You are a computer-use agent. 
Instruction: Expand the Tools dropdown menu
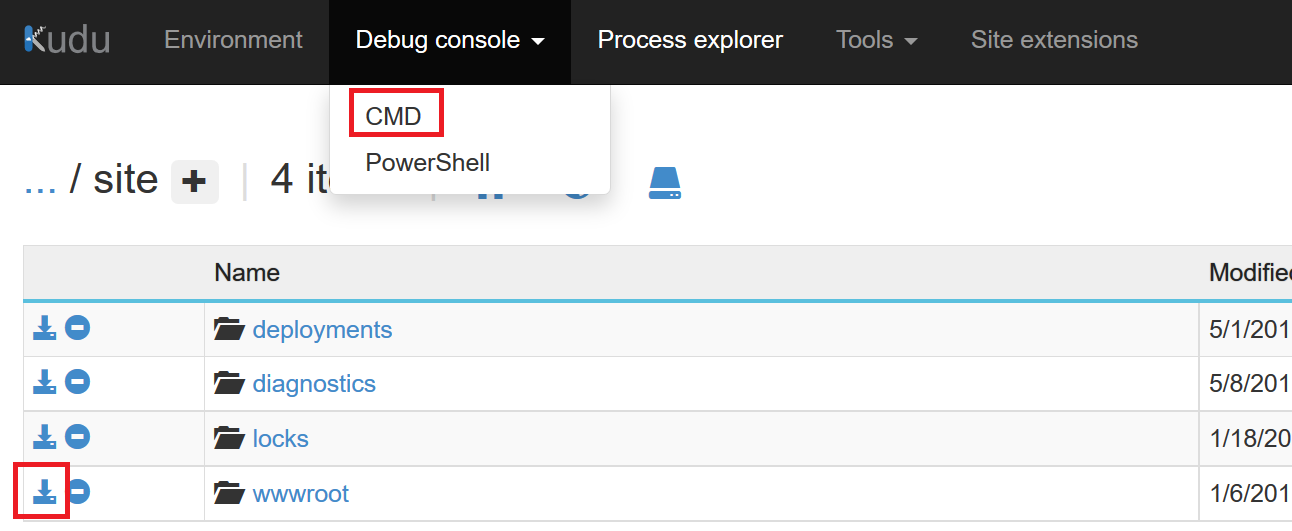coord(877,40)
